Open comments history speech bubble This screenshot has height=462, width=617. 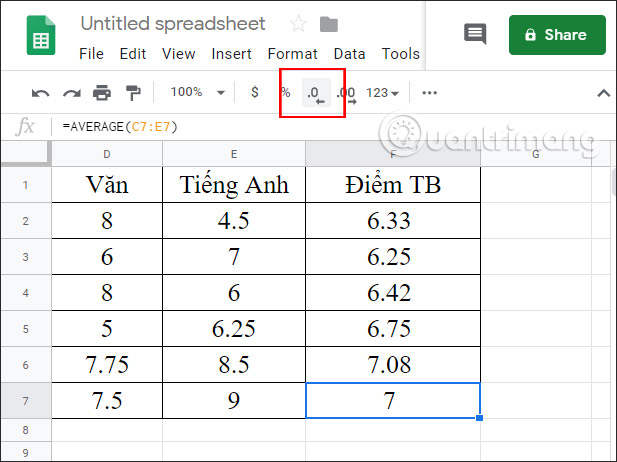pos(475,34)
